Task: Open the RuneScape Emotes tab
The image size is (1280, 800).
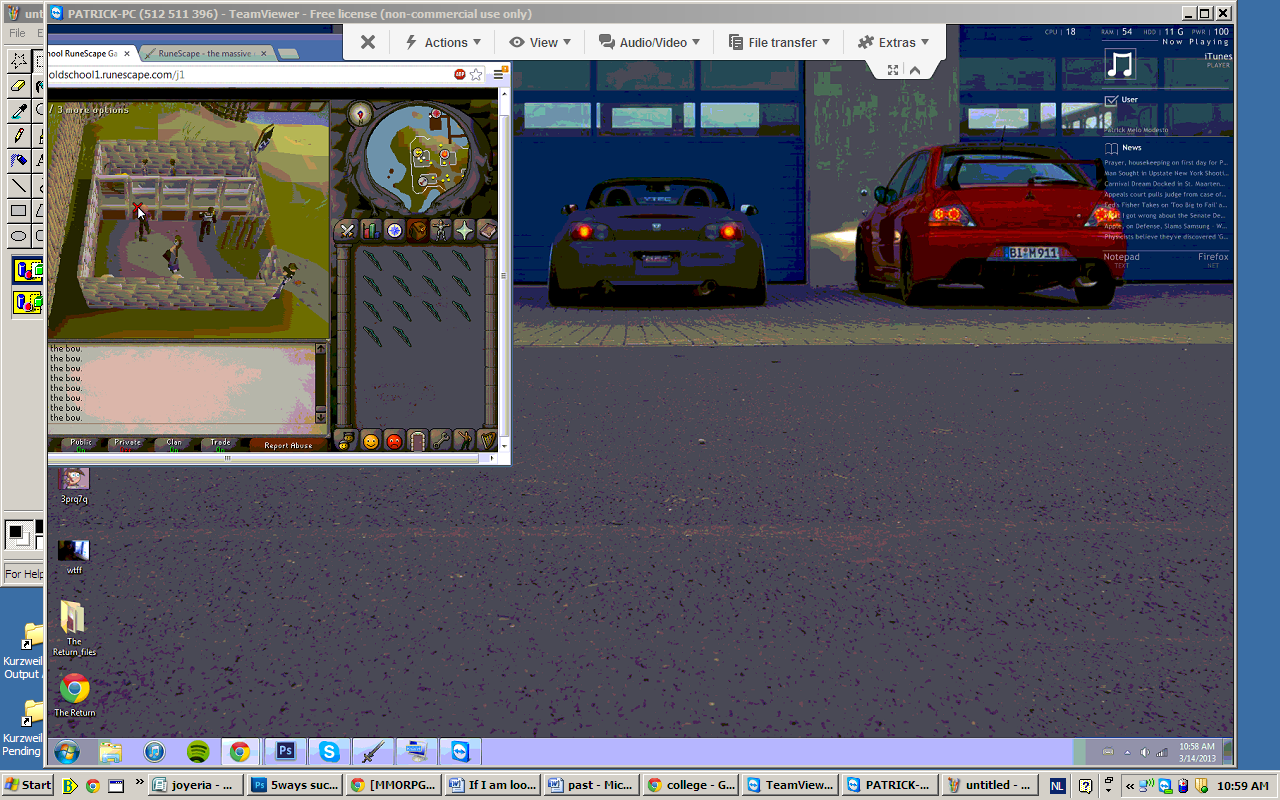Action: 465,440
